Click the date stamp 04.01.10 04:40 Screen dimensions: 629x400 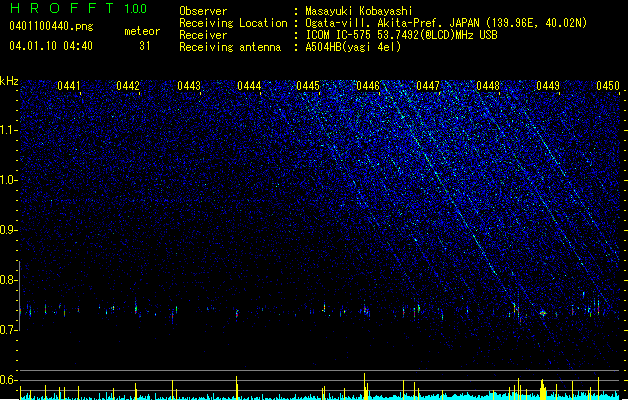pos(51,46)
